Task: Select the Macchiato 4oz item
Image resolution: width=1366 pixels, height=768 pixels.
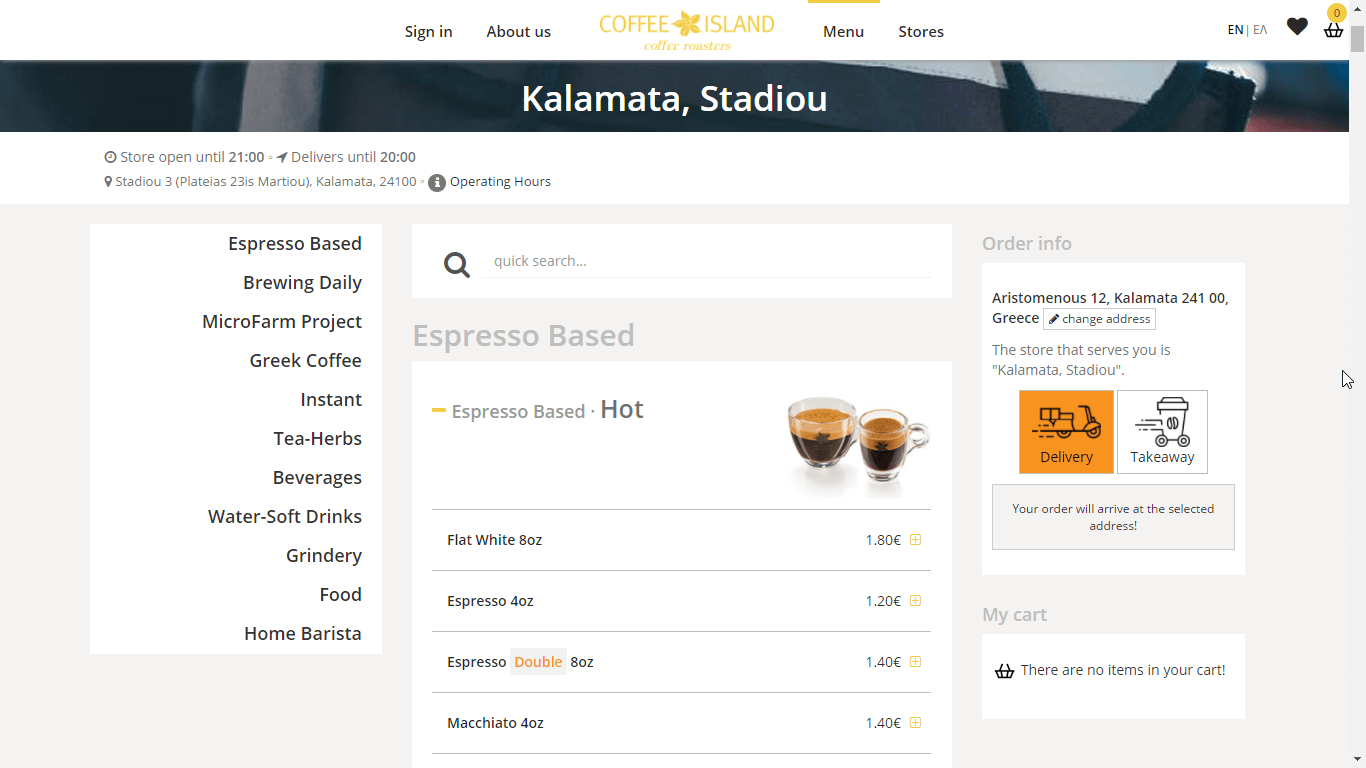Action: point(495,723)
